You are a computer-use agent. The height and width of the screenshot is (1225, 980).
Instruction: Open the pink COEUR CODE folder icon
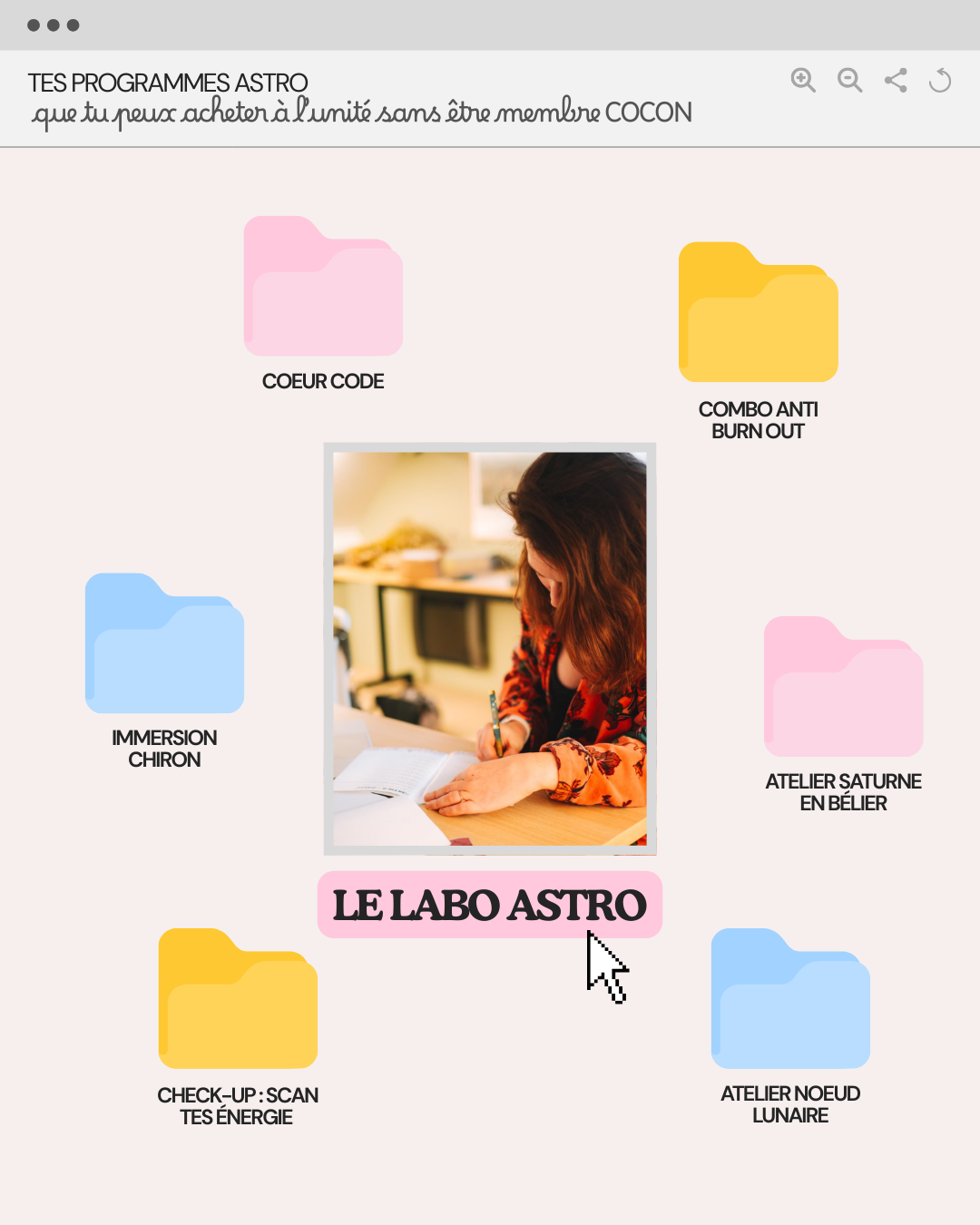(323, 287)
